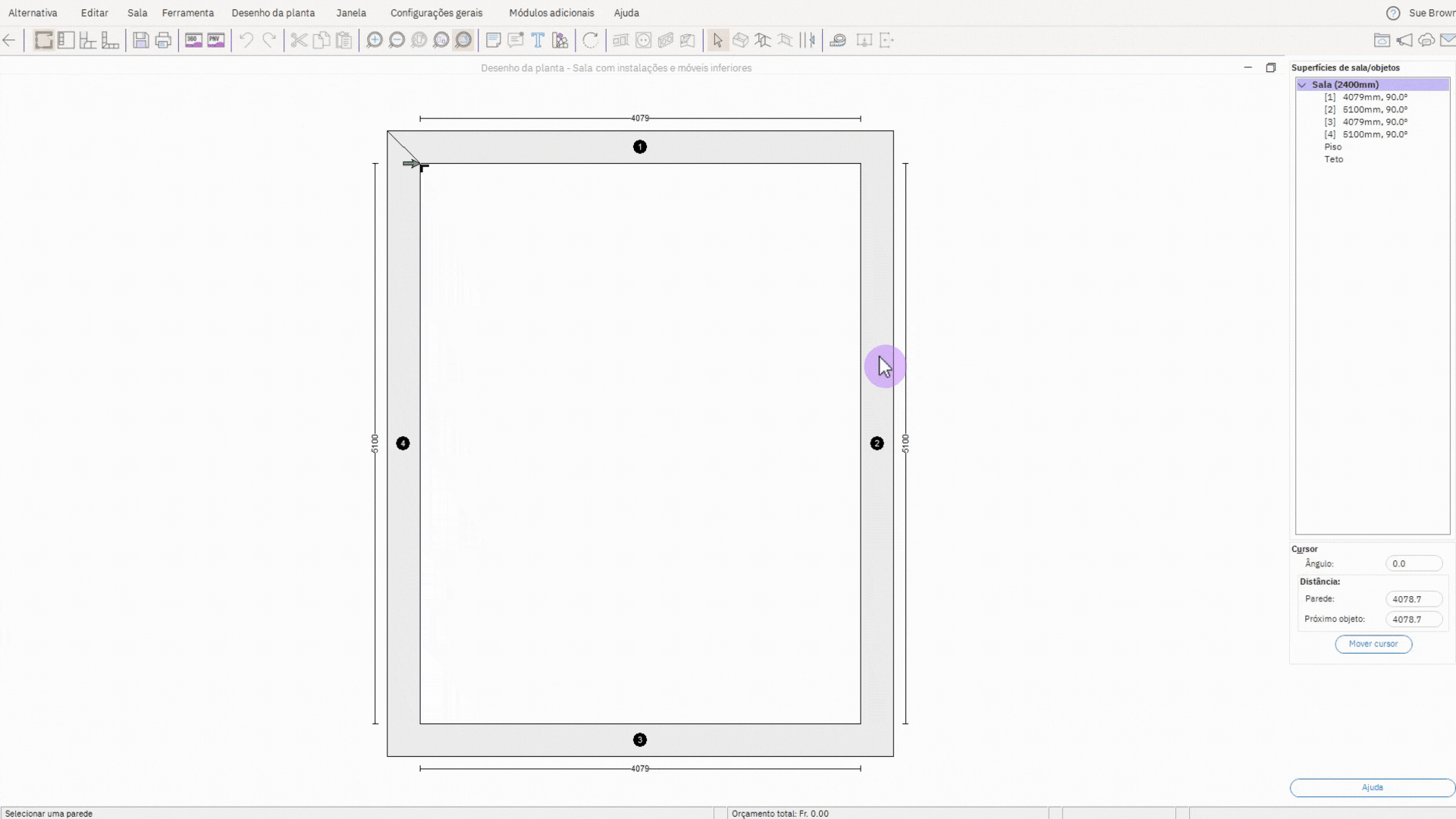Open the Ferramenta menu
1456x819 pixels.
coord(187,13)
